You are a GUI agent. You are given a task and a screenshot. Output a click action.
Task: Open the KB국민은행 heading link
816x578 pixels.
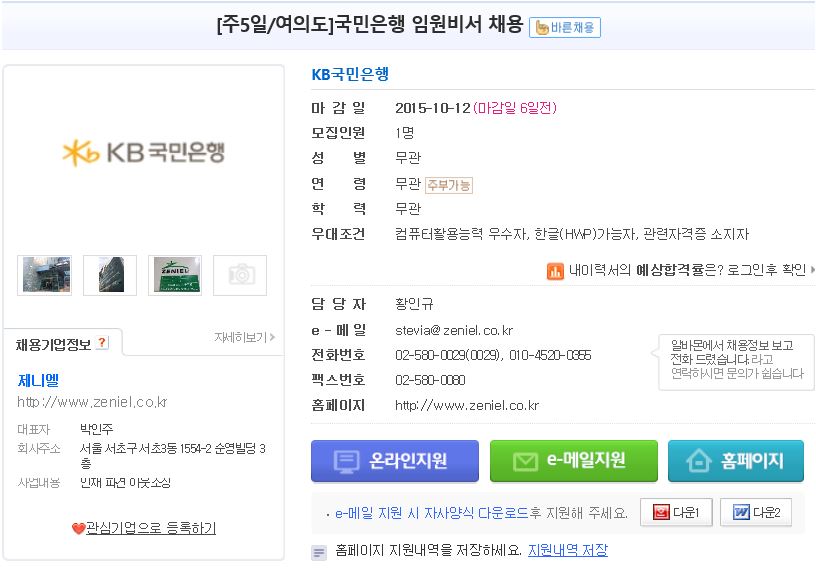[x=350, y=74]
